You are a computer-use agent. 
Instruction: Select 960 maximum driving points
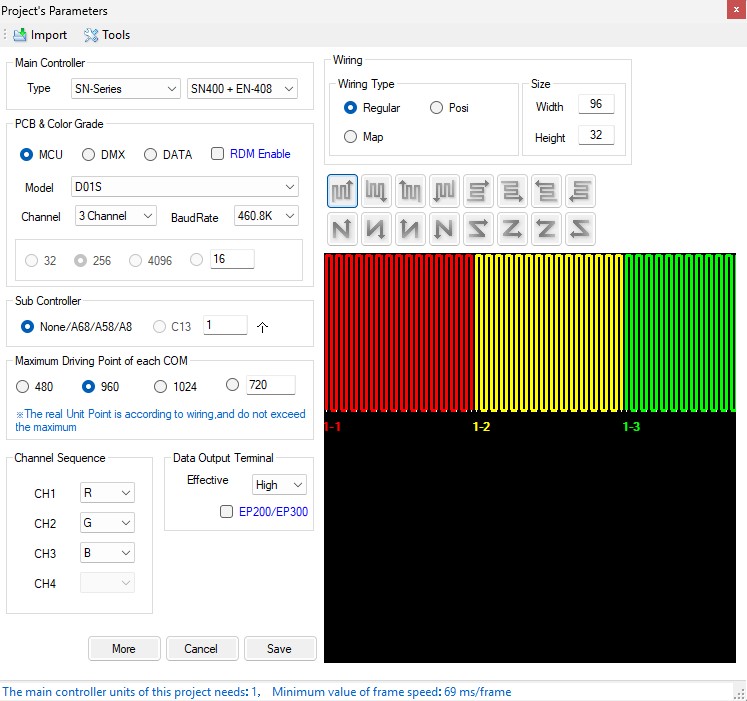pyautogui.click(x=88, y=386)
